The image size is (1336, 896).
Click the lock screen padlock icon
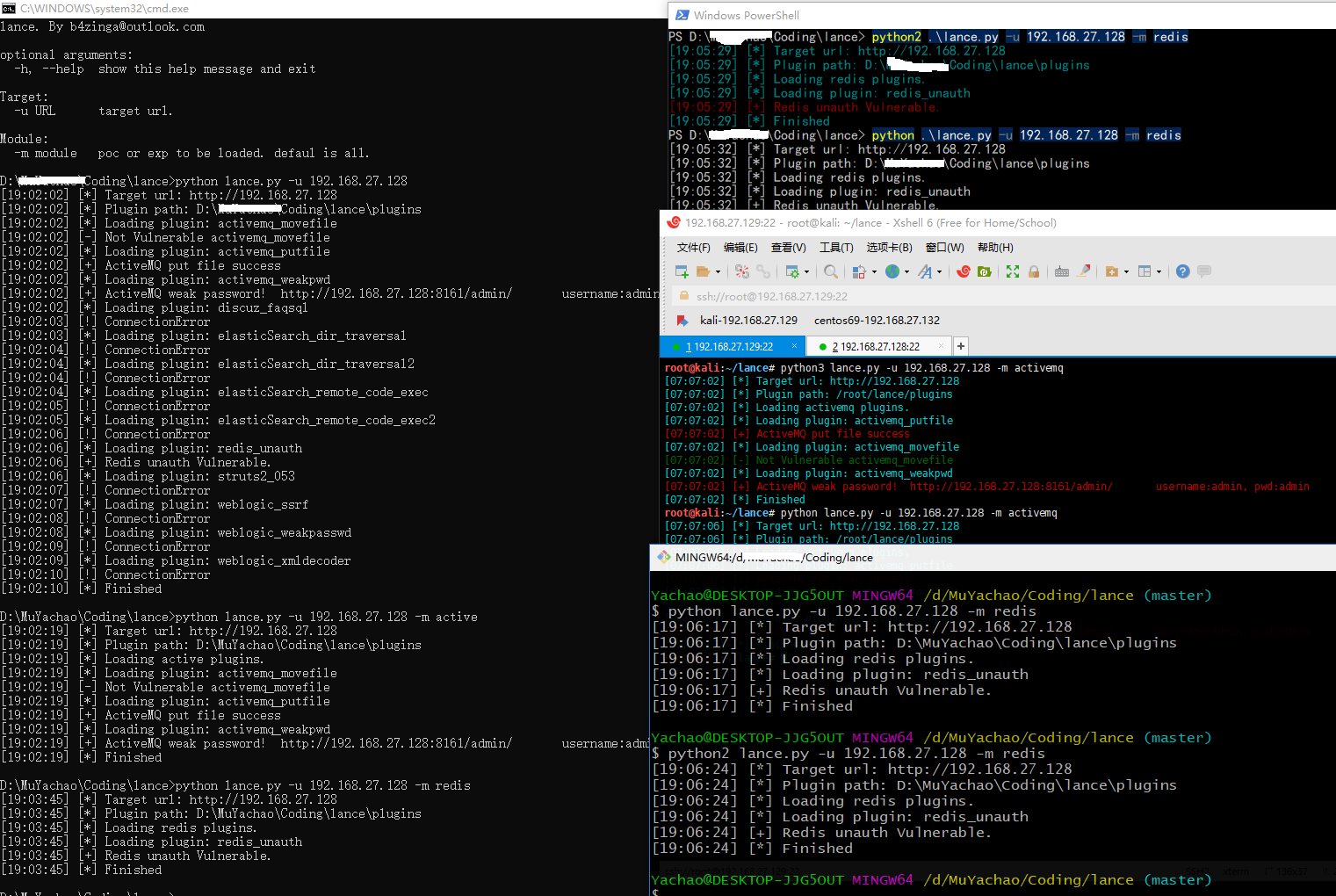[1034, 271]
